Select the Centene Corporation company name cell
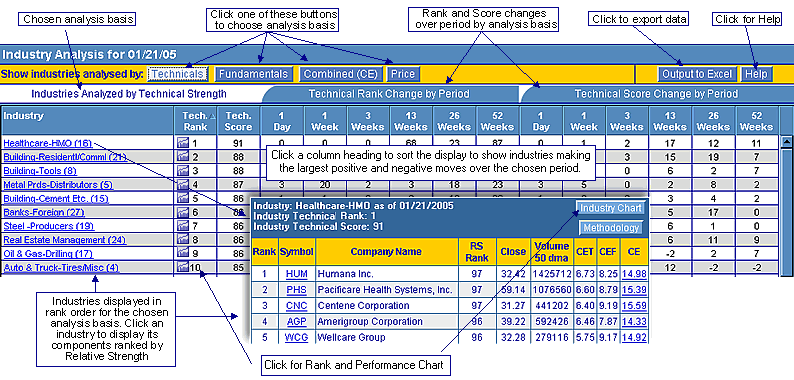The image size is (794, 380). pyautogui.click(x=386, y=306)
